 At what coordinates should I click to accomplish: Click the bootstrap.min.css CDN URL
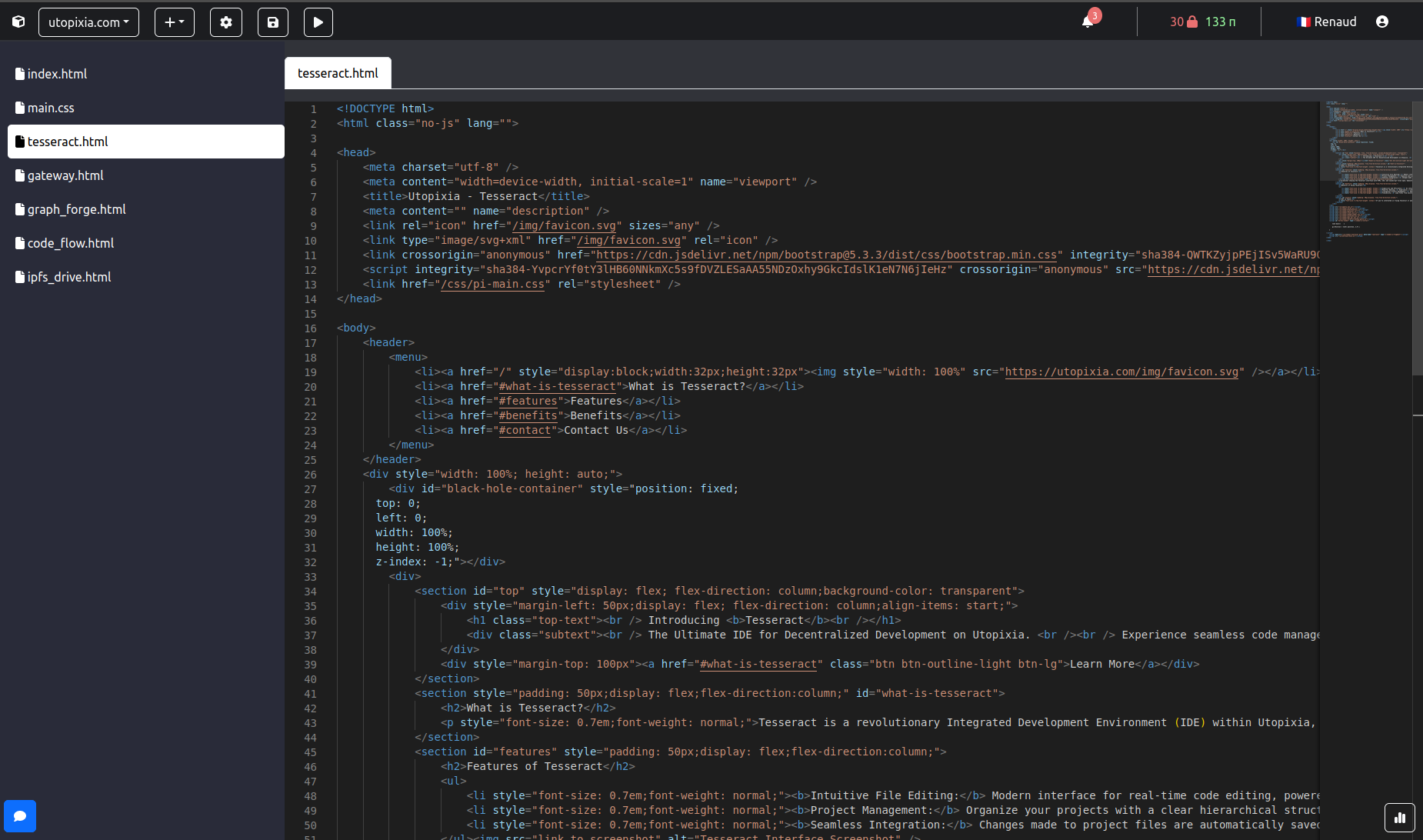click(827, 255)
